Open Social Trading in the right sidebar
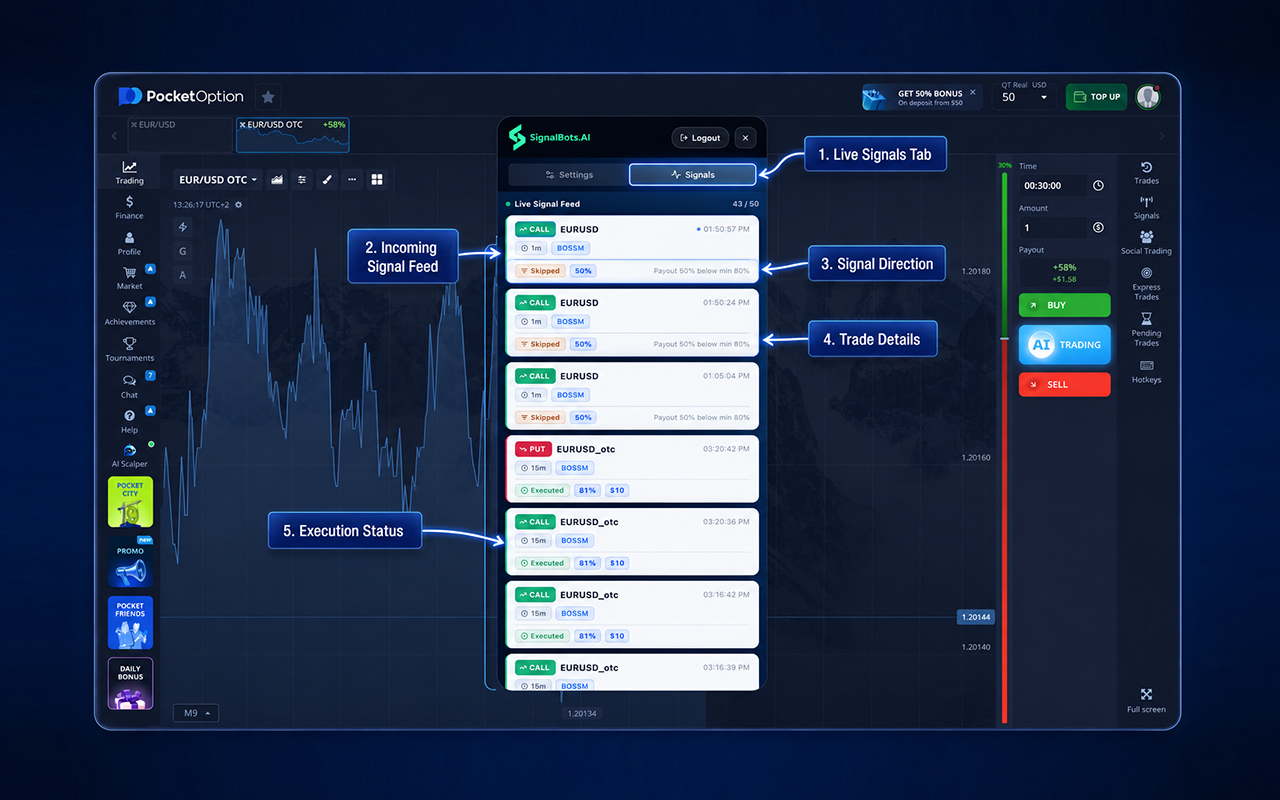Image resolution: width=1280 pixels, height=800 pixels. pyautogui.click(x=1146, y=243)
